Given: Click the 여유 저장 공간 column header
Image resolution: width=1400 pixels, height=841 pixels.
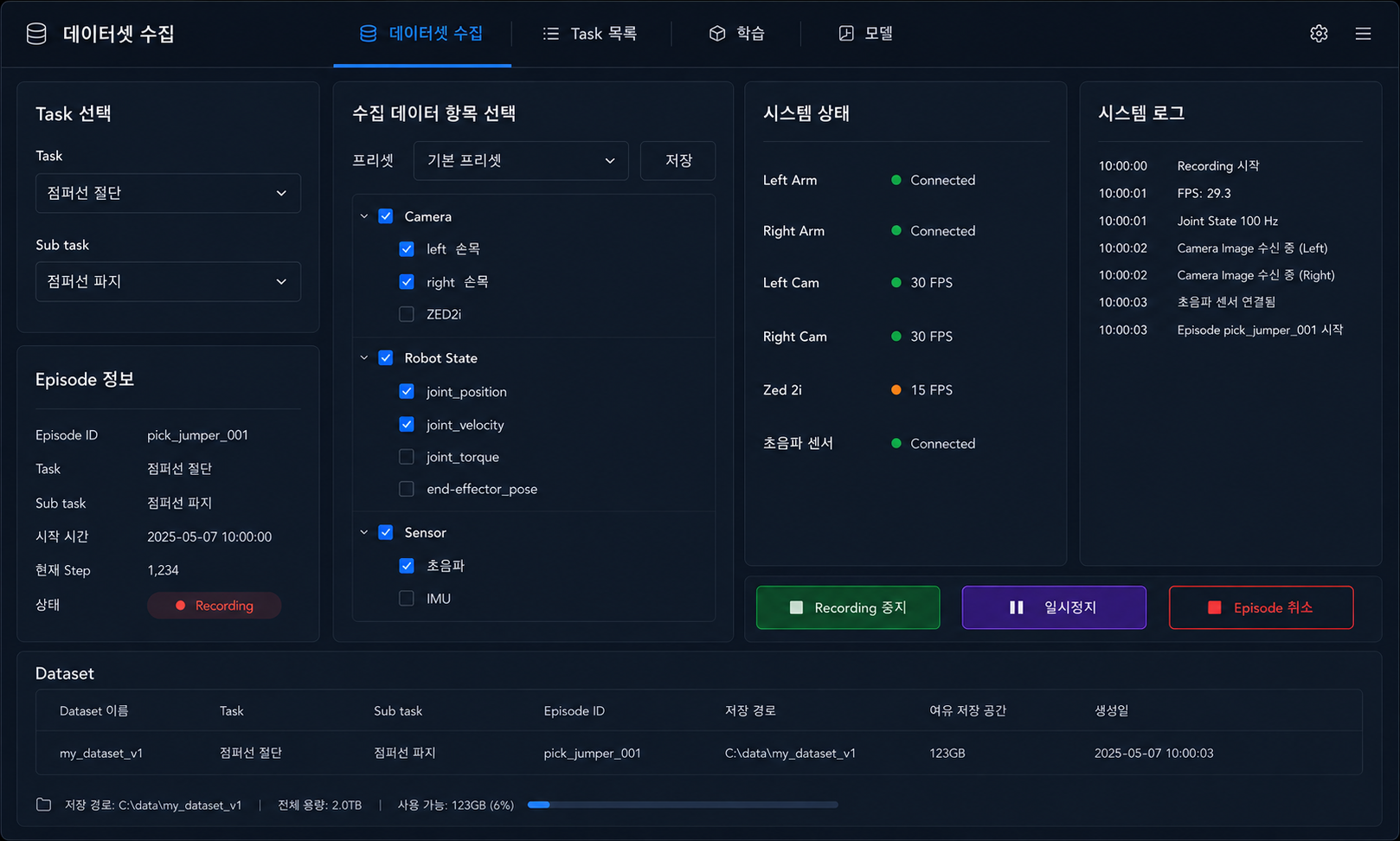Looking at the screenshot, I should coord(967,711).
